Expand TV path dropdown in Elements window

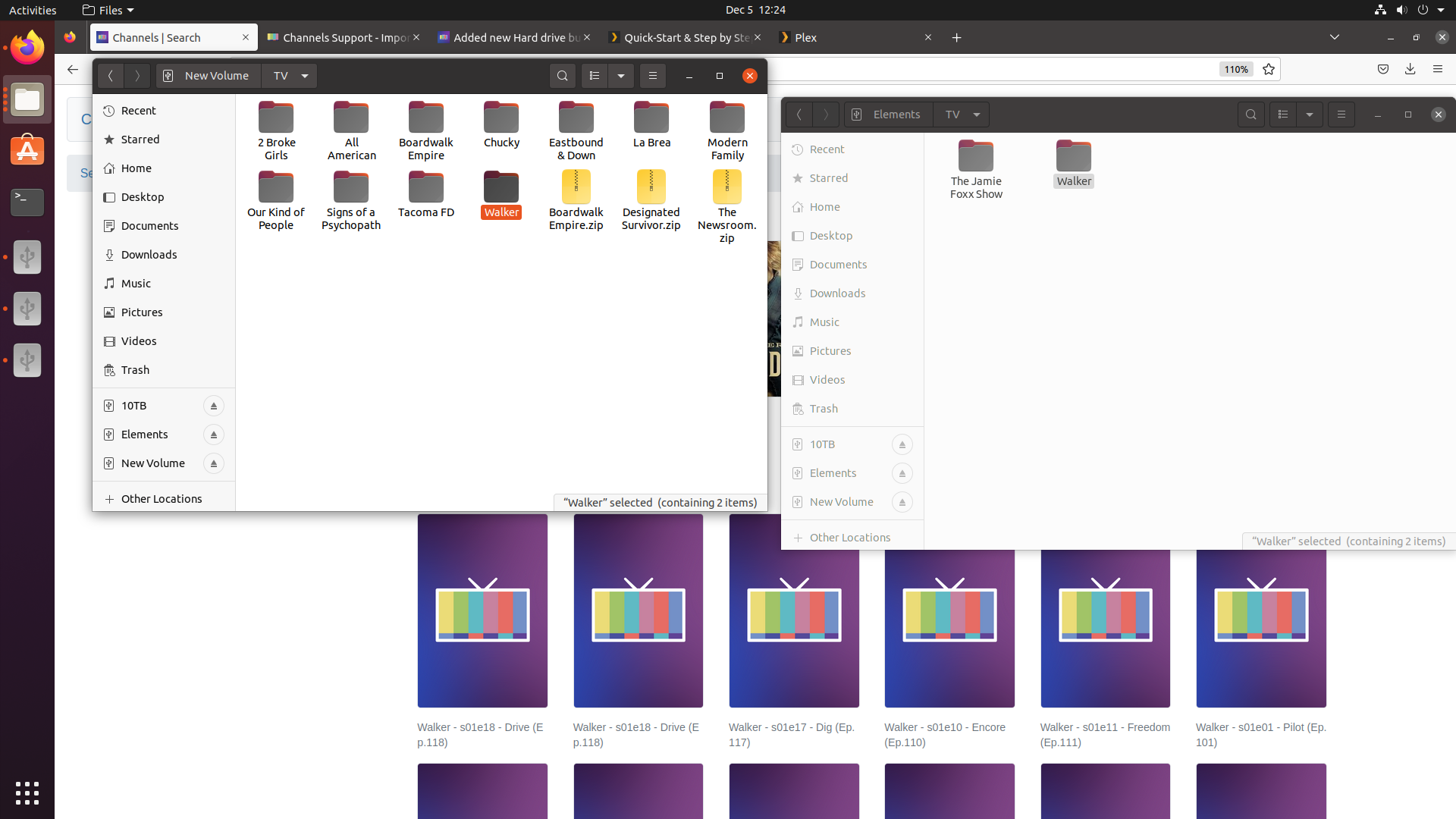click(977, 115)
